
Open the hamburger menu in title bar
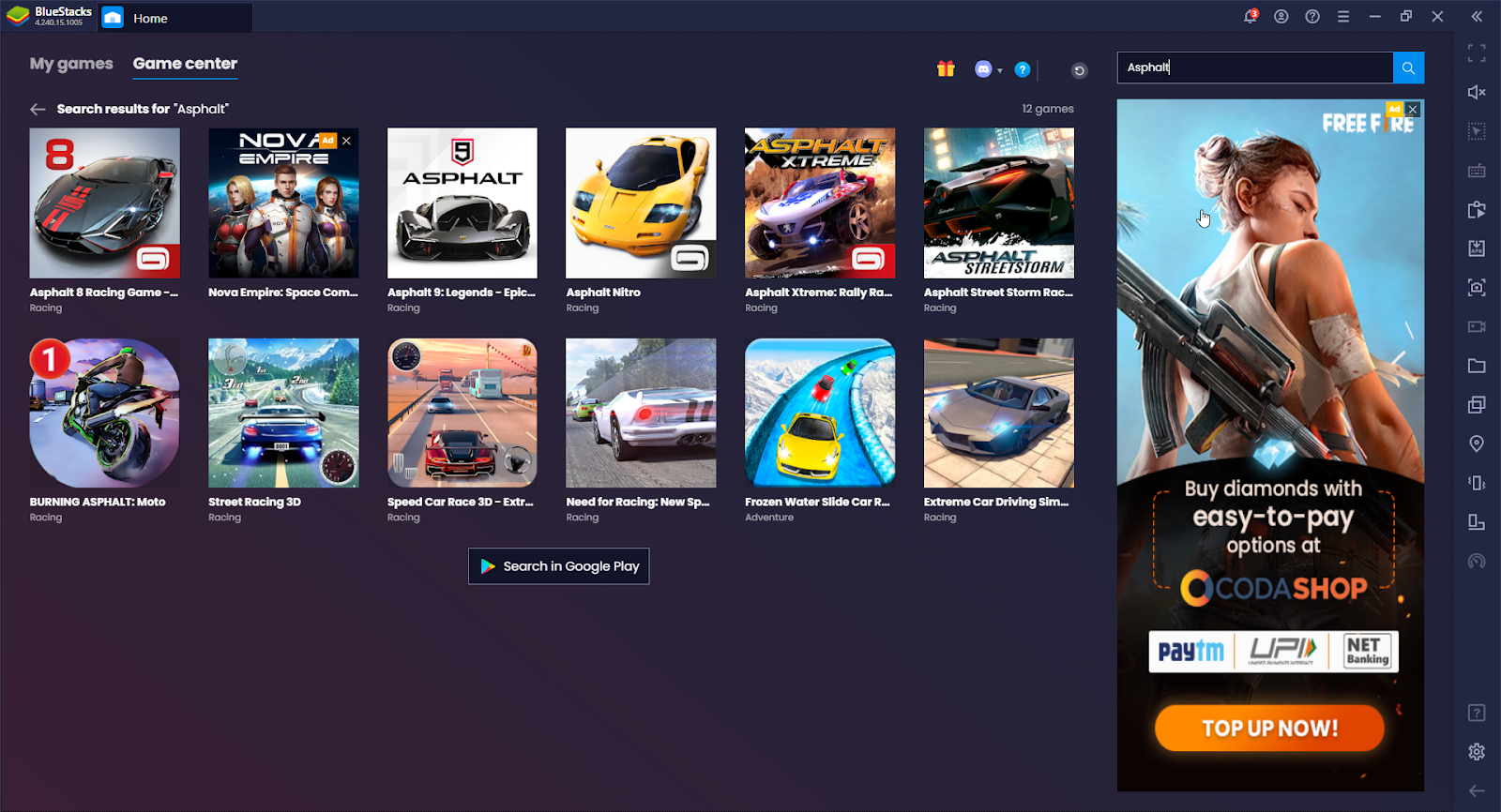click(1343, 16)
